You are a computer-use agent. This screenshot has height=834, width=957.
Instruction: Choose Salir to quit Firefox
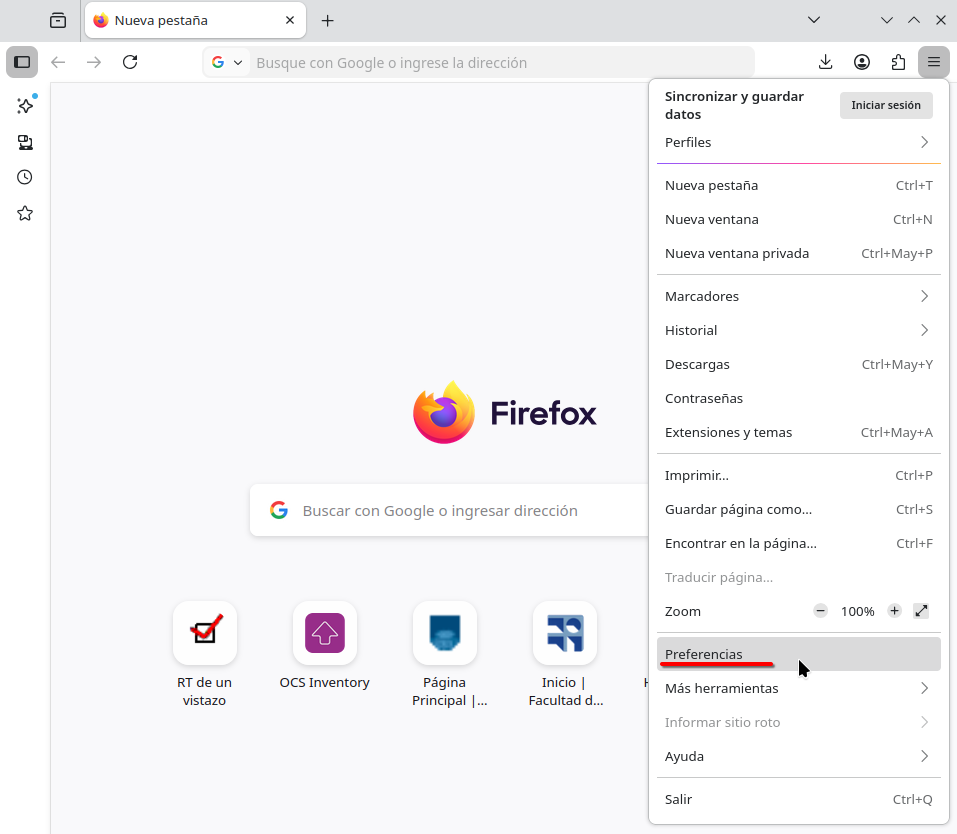tap(798, 800)
